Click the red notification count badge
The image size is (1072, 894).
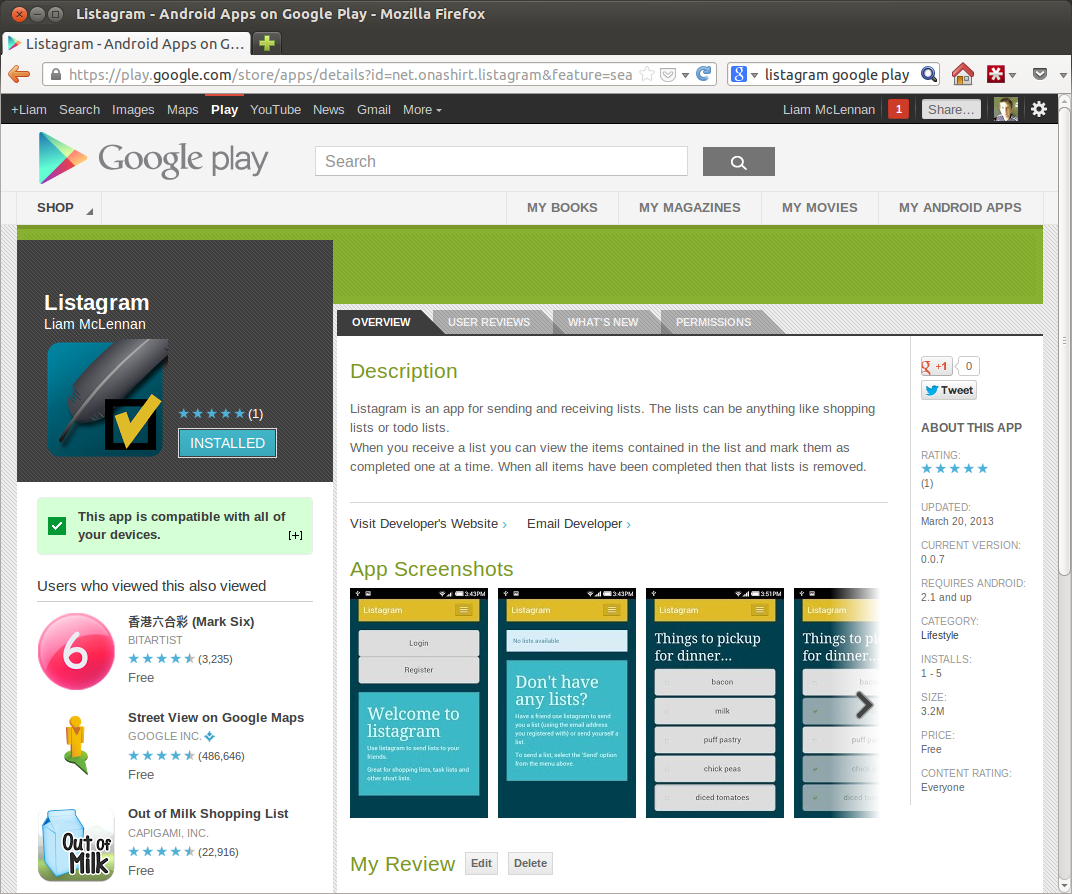click(898, 109)
